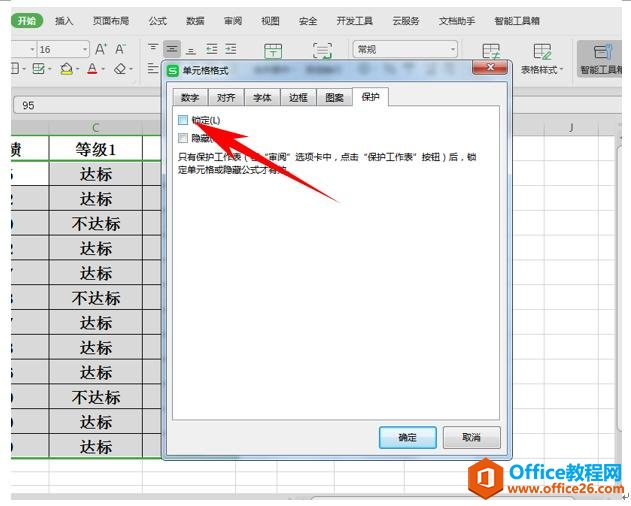This screenshot has width=631, height=506.
Task: Select column C header
Action: tap(95, 128)
